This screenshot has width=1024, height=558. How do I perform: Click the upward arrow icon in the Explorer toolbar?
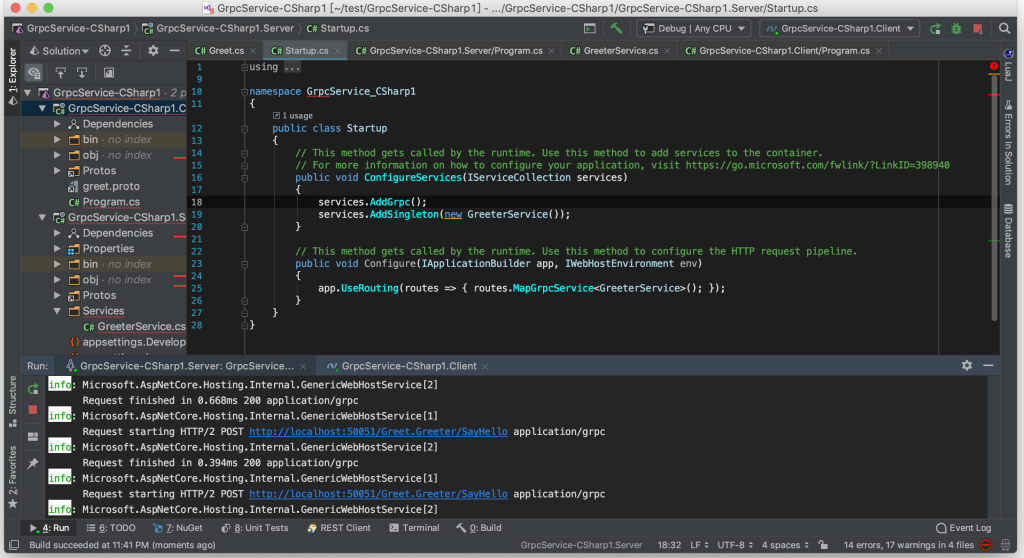tap(60, 73)
